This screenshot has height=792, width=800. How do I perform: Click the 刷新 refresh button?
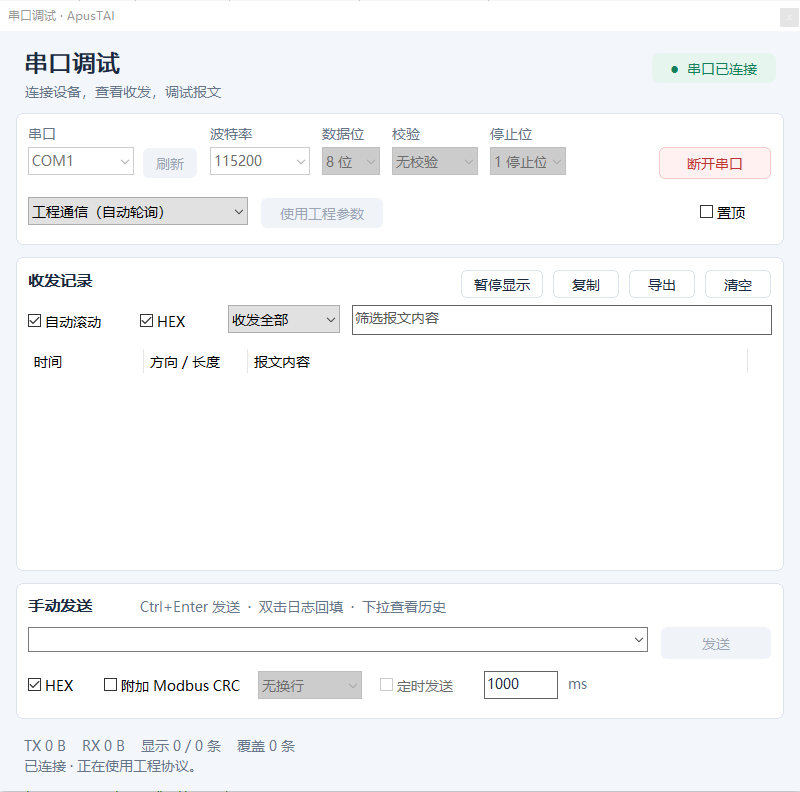click(170, 163)
